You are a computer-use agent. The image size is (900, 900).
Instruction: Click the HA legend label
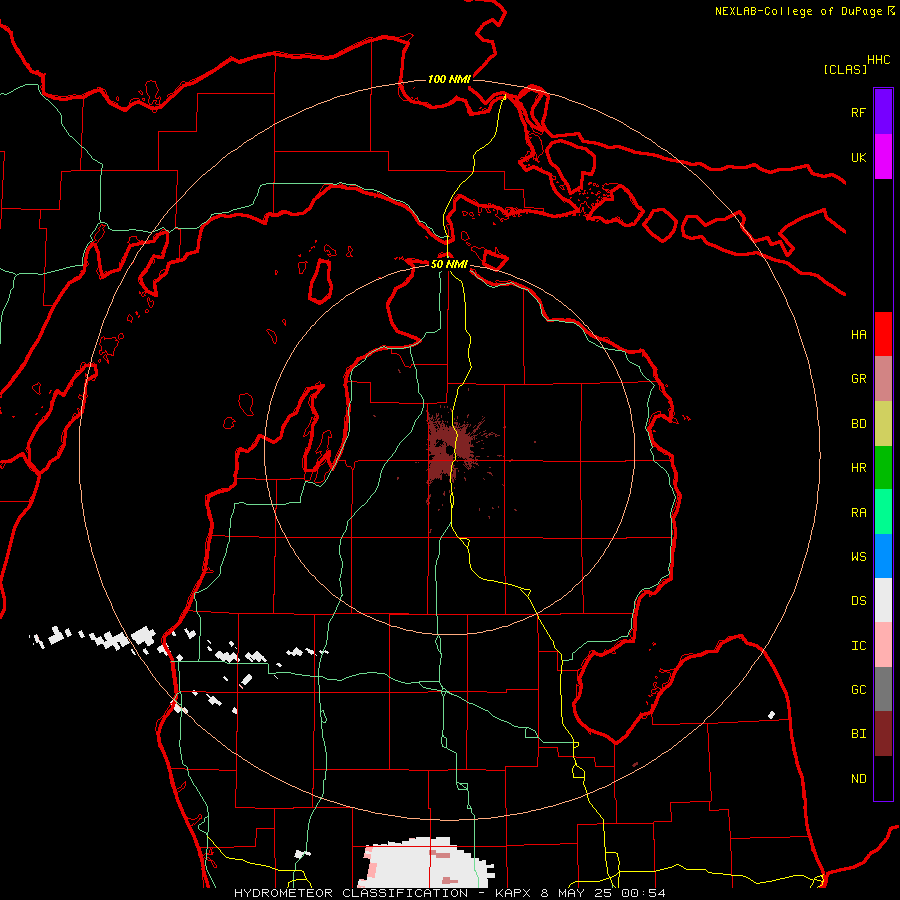pos(858,335)
